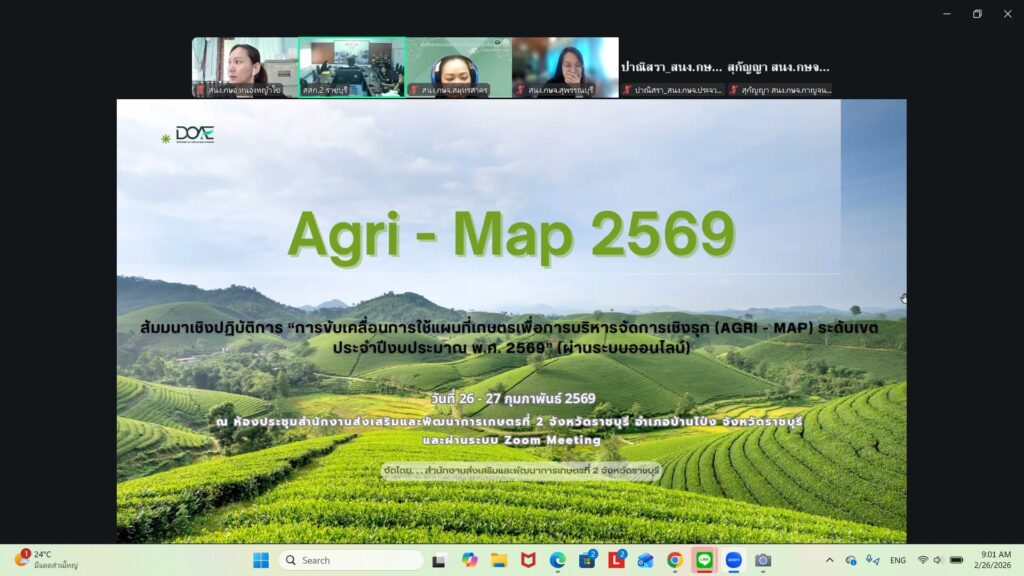Switch to LINE app in taskbar
1024x576 pixels.
[704, 560]
